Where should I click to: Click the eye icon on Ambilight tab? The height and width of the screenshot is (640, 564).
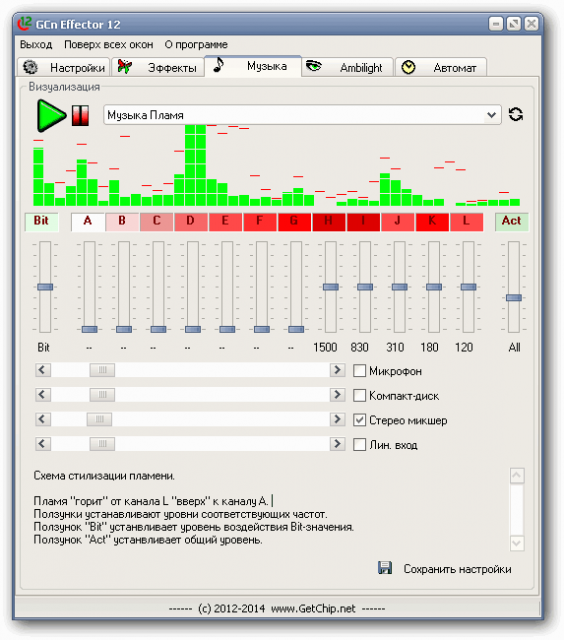[314, 65]
